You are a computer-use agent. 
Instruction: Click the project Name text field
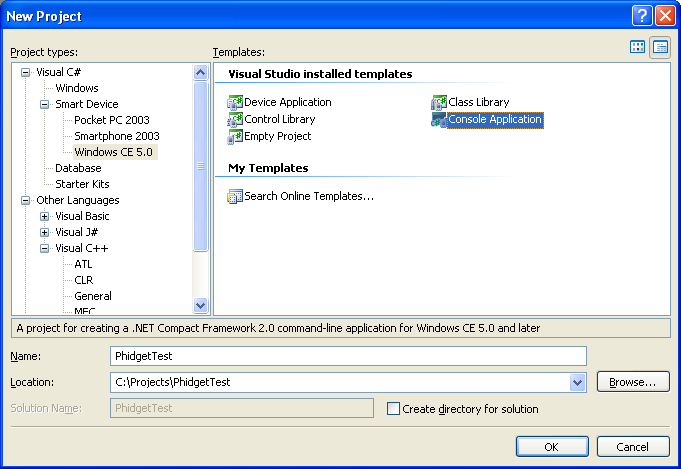(347, 356)
